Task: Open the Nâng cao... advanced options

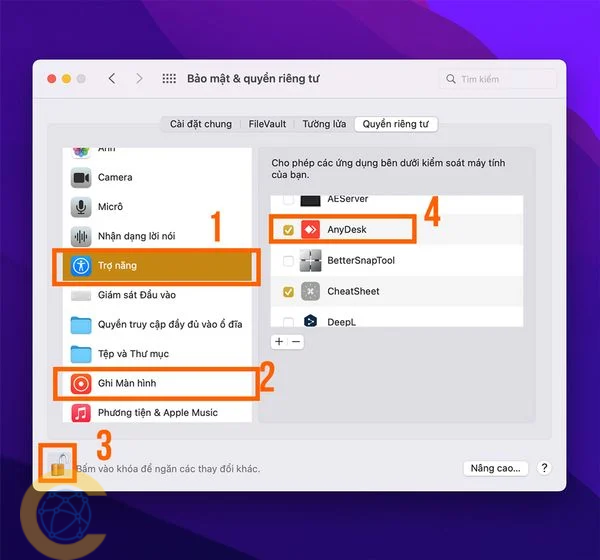Action: pyautogui.click(x=496, y=468)
